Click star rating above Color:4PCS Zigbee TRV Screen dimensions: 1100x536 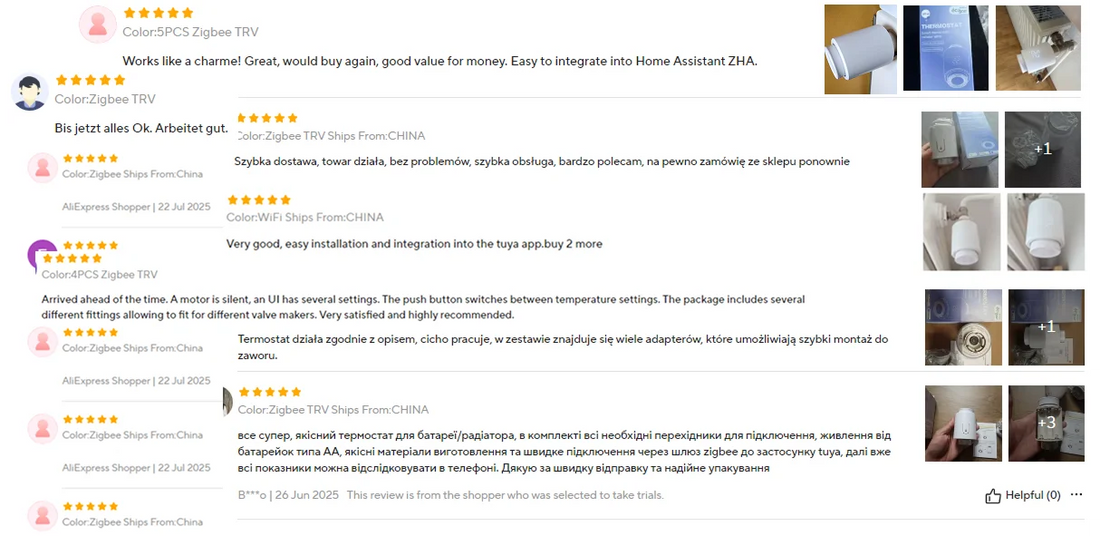(70, 259)
